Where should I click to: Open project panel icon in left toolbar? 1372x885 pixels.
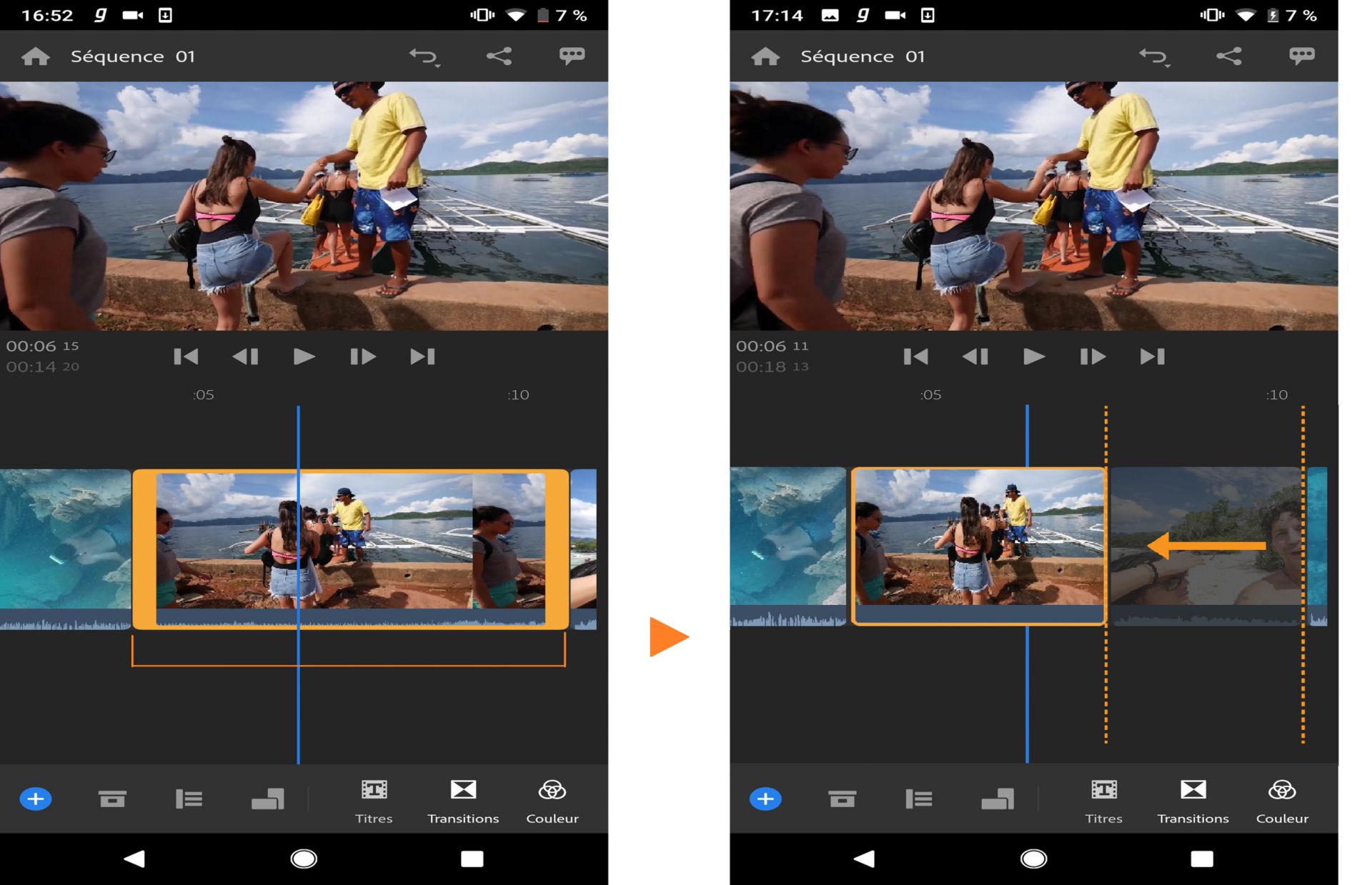[x=112, y=799]
